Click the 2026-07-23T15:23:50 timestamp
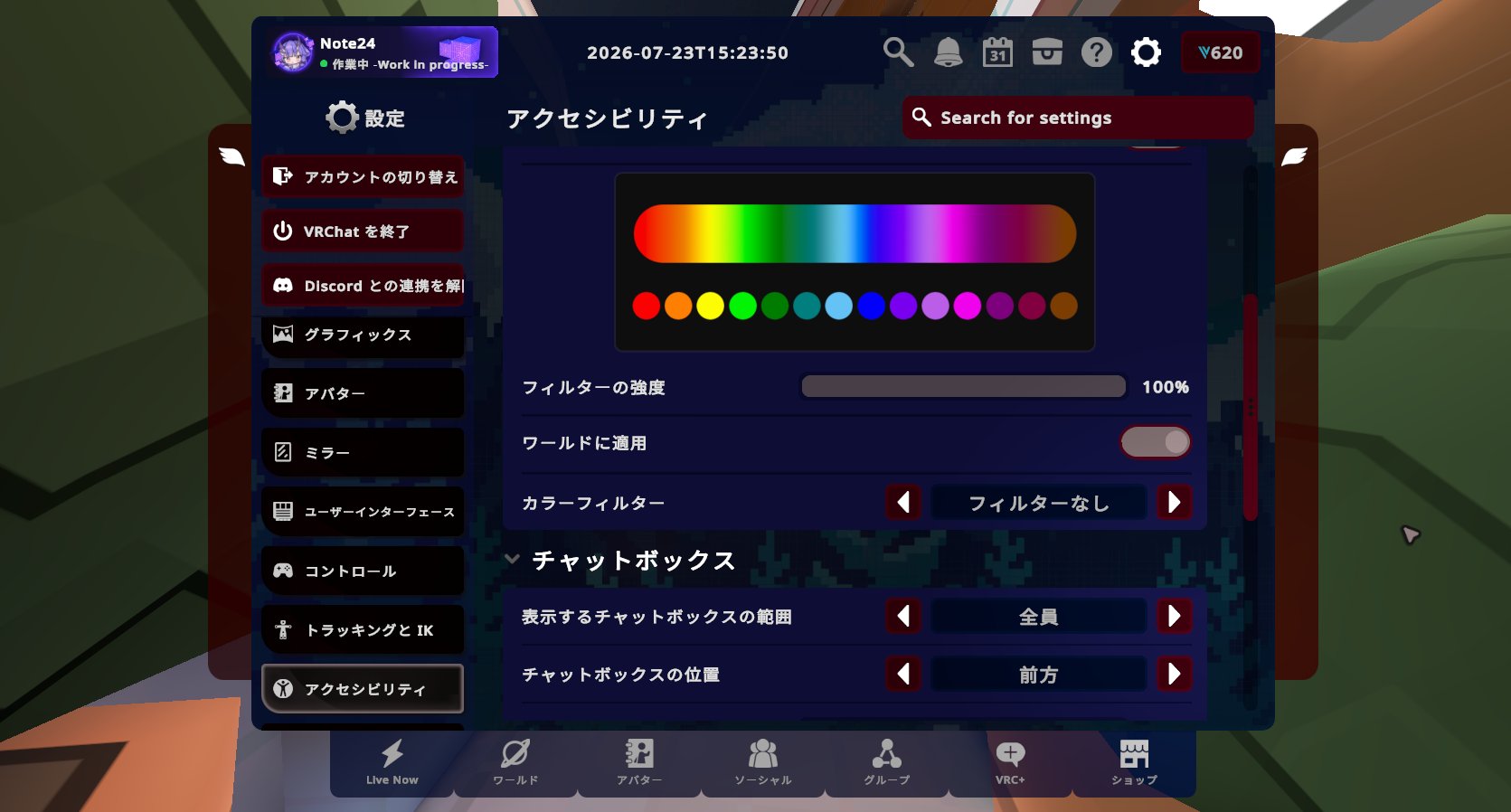Image resolution: width=1511 pixels, height=812 pixels. tap(687, 52)
